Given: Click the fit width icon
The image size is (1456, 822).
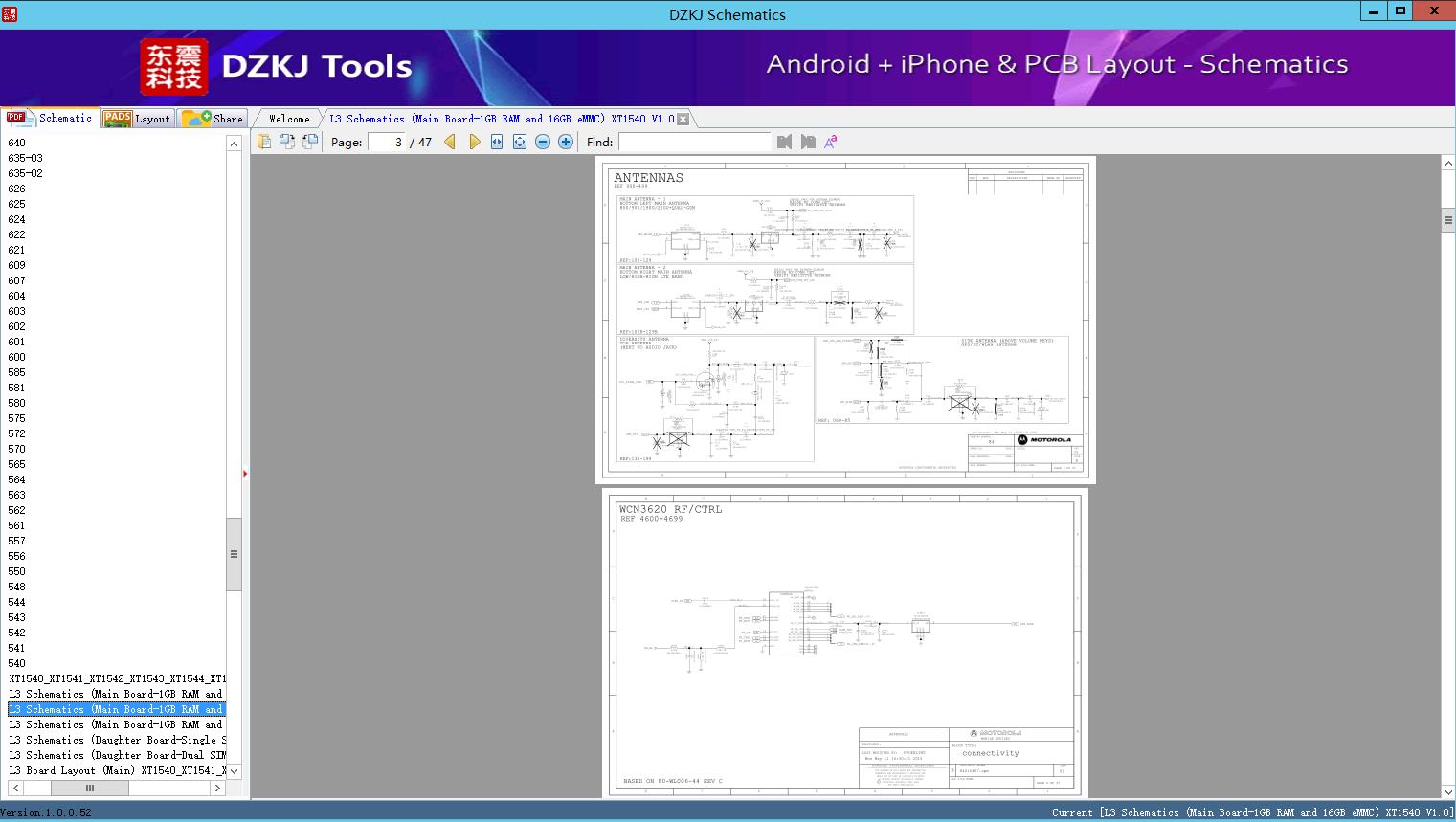Looking at the screenshot, I should coord(497,142).
